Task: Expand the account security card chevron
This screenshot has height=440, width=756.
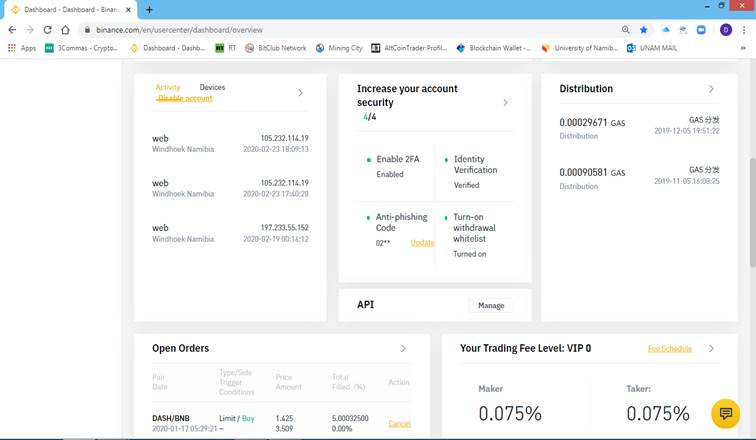Action: click(x=505, y=102)
